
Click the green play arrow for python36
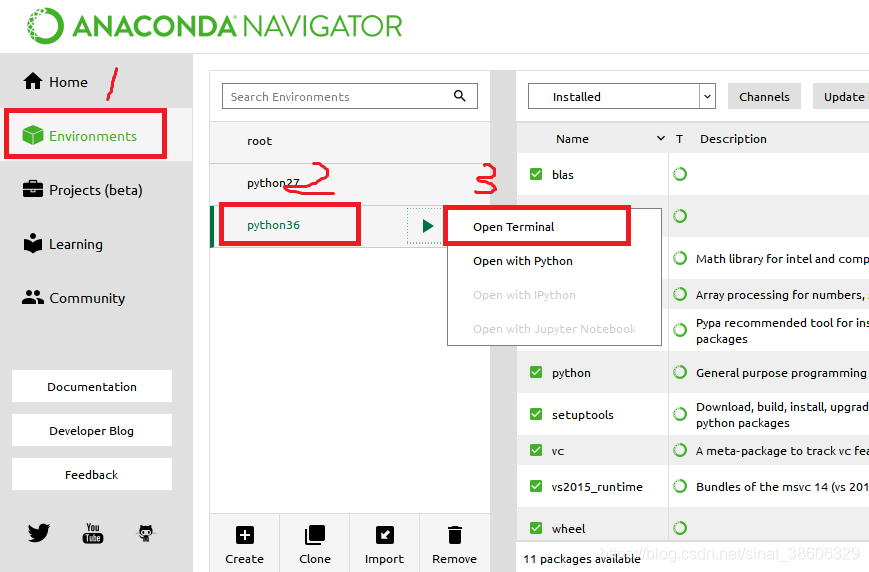(427, 226)
